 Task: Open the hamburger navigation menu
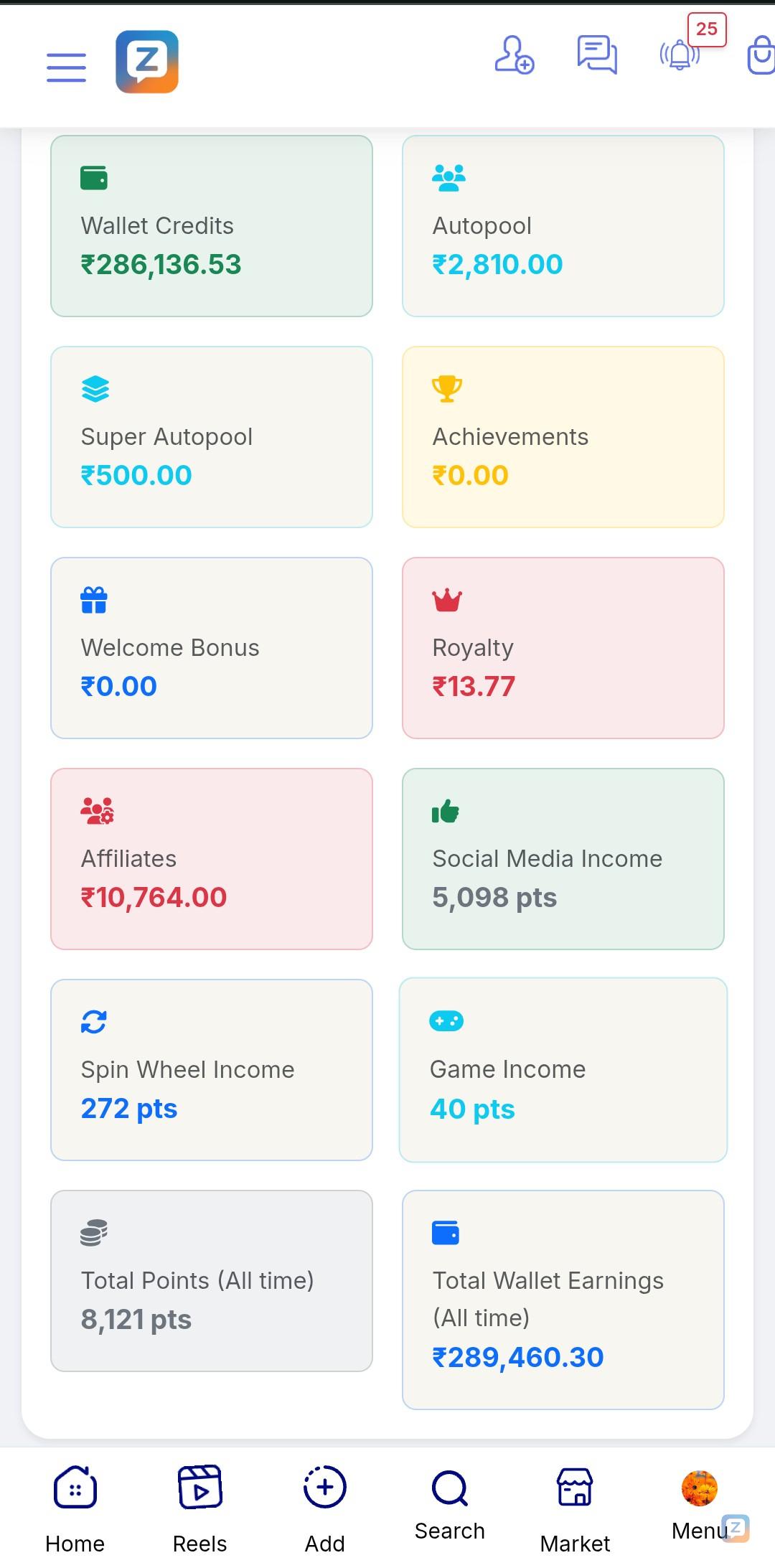(x=65, y=66)
